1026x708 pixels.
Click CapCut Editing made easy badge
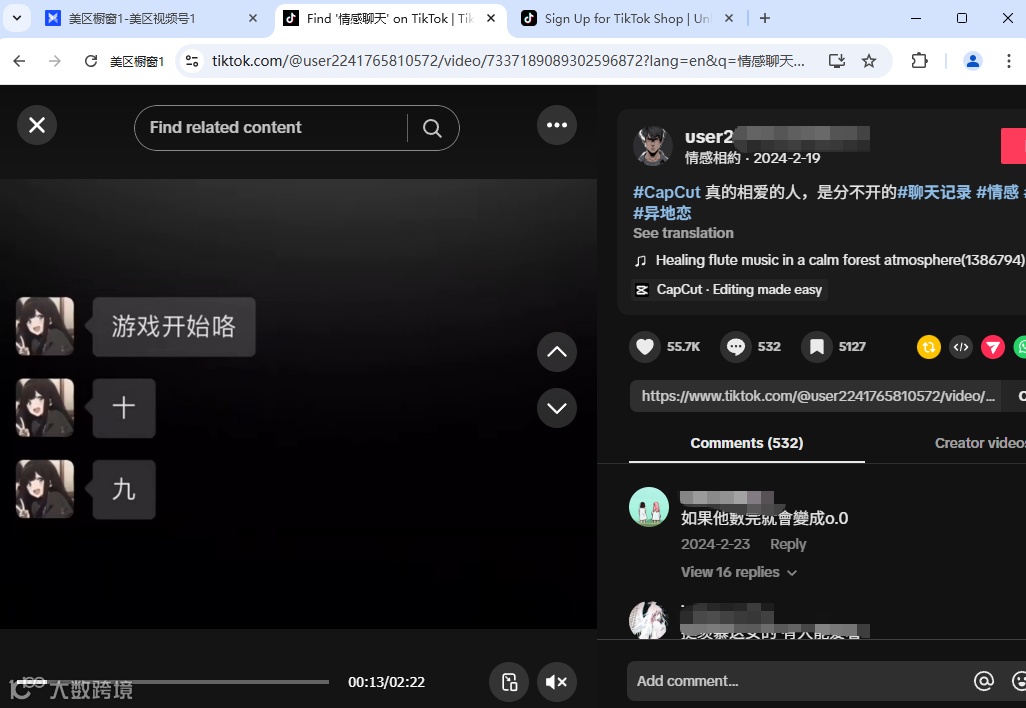click(730, 289)
